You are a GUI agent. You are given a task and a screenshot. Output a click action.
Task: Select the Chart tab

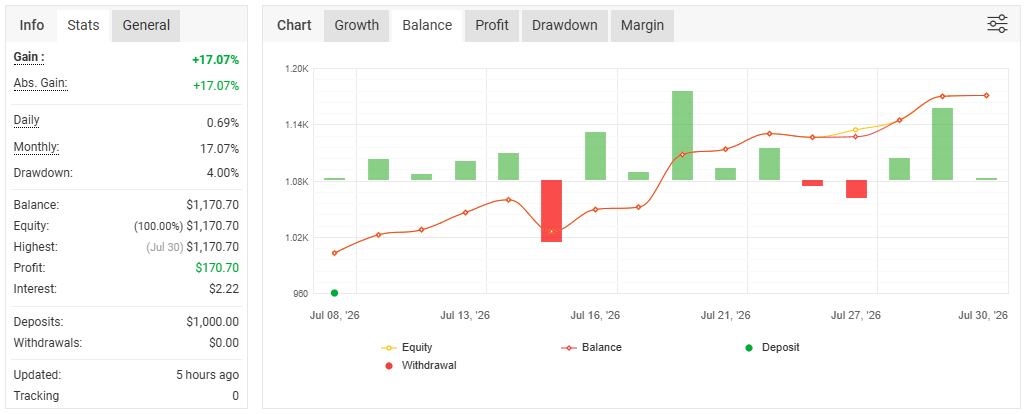pyautogui.click(x=294, y=26)
